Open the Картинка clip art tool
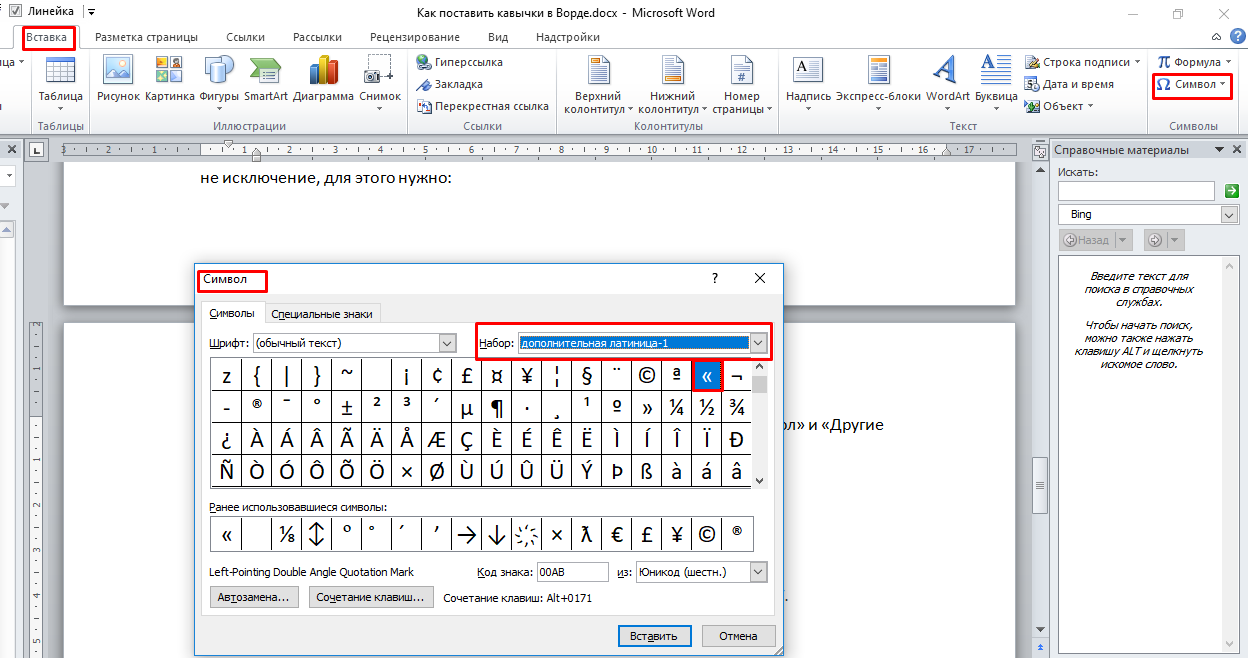The width and height of the screenshot is (1248, 658). [x=169, y=79]
